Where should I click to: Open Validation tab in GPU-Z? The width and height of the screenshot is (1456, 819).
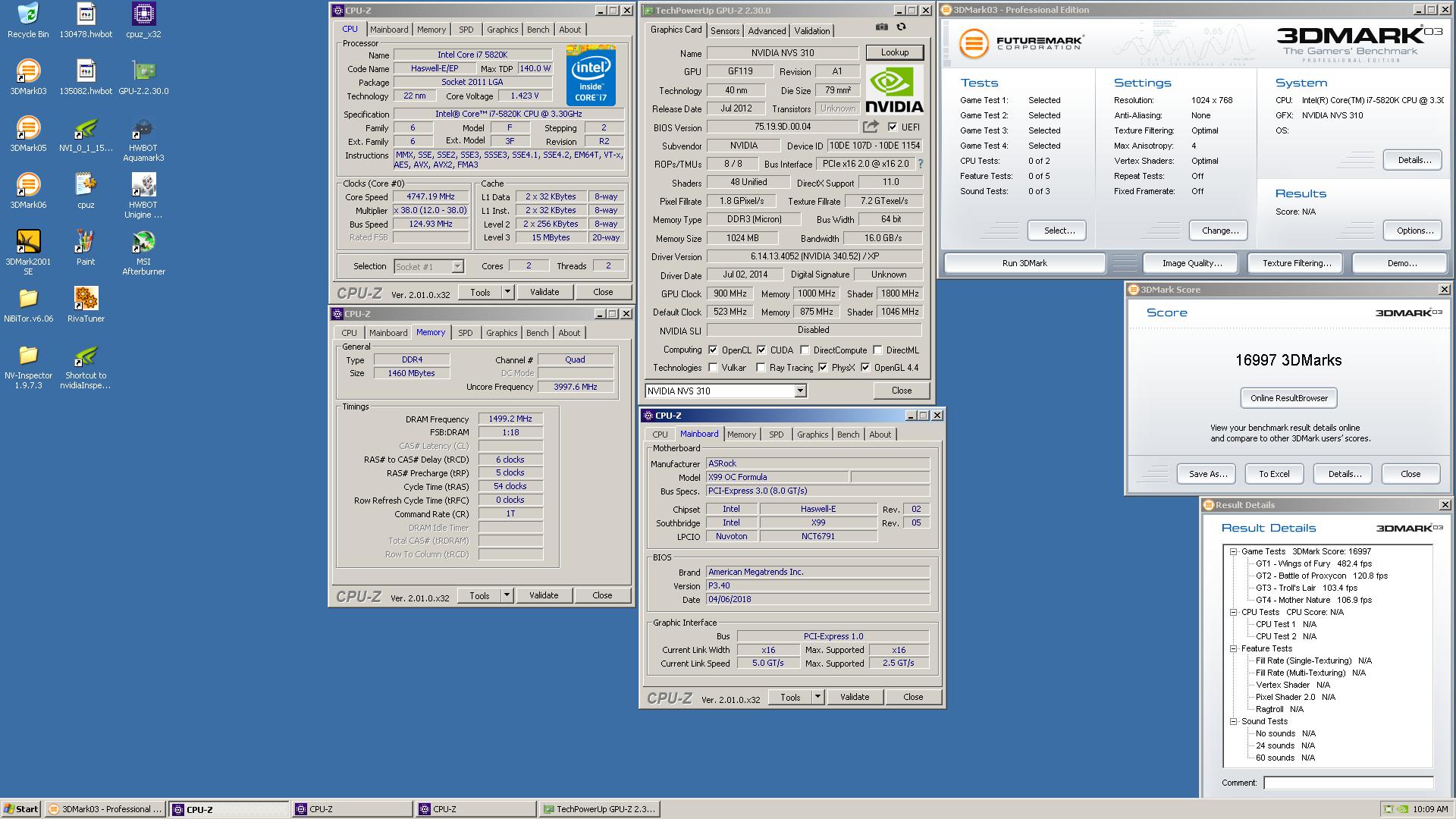pos(812,31)
